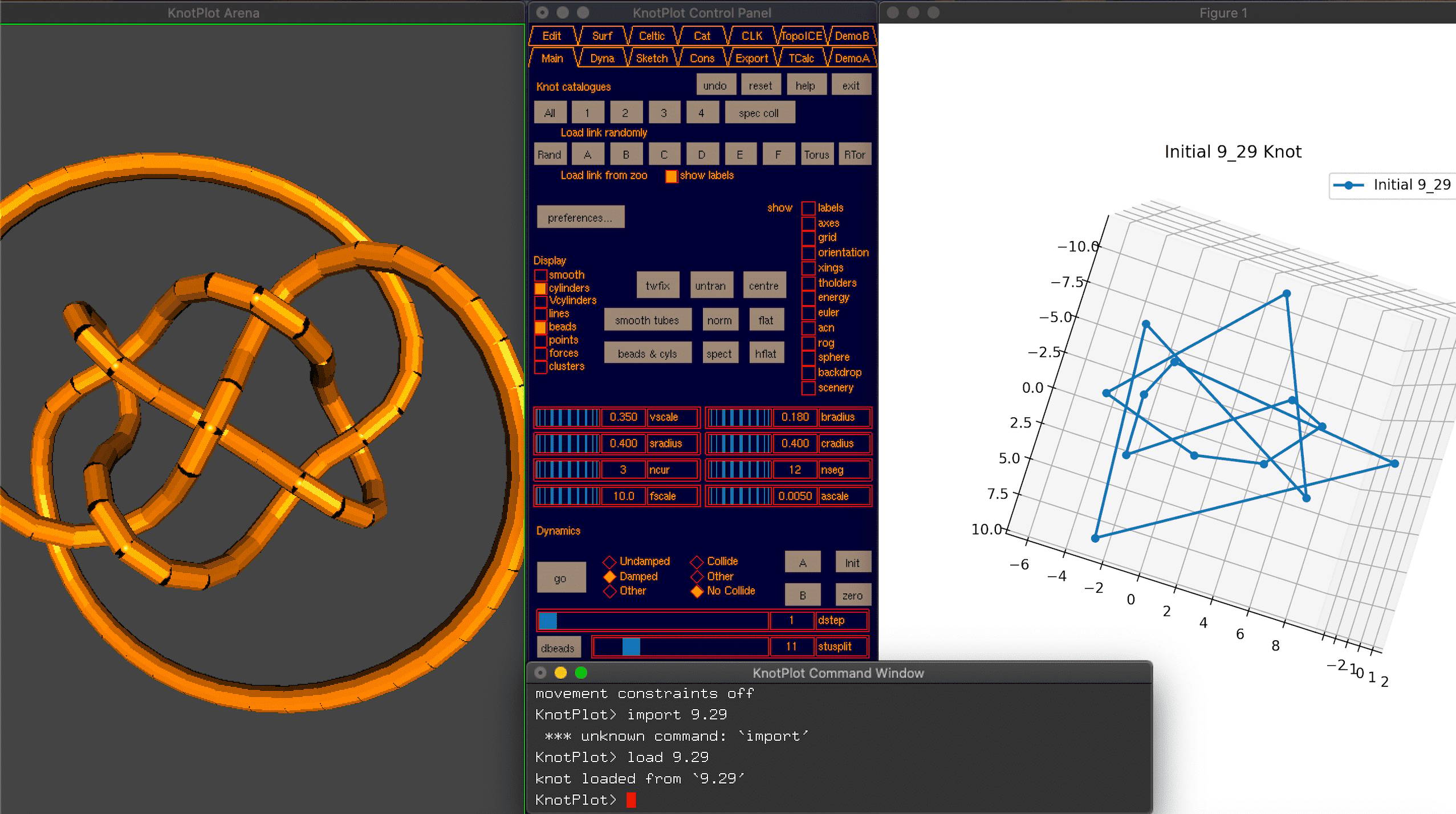Load the All knot catalogue

point(550,113)
